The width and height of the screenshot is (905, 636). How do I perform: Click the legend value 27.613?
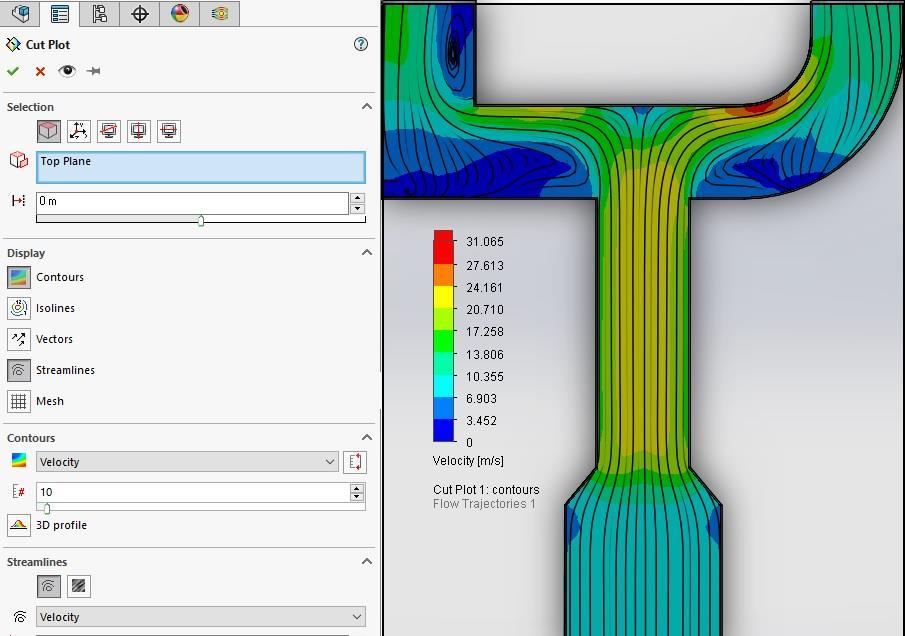[485, 265]
